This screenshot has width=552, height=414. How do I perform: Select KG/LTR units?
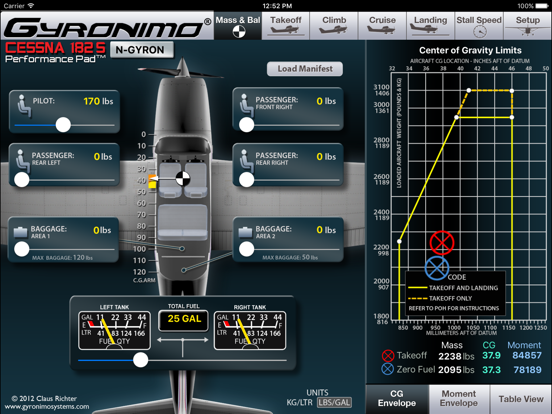click(300, 402)
